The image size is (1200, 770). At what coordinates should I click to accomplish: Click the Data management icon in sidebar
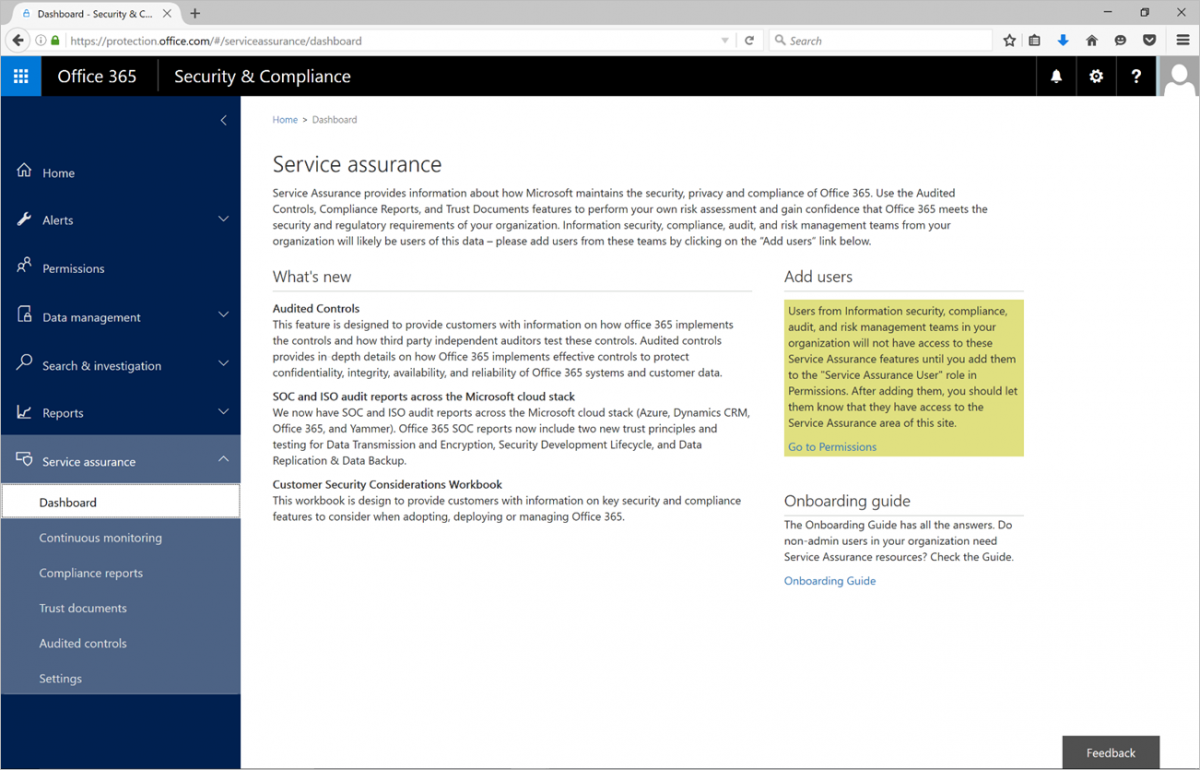[x=24, y=316]
